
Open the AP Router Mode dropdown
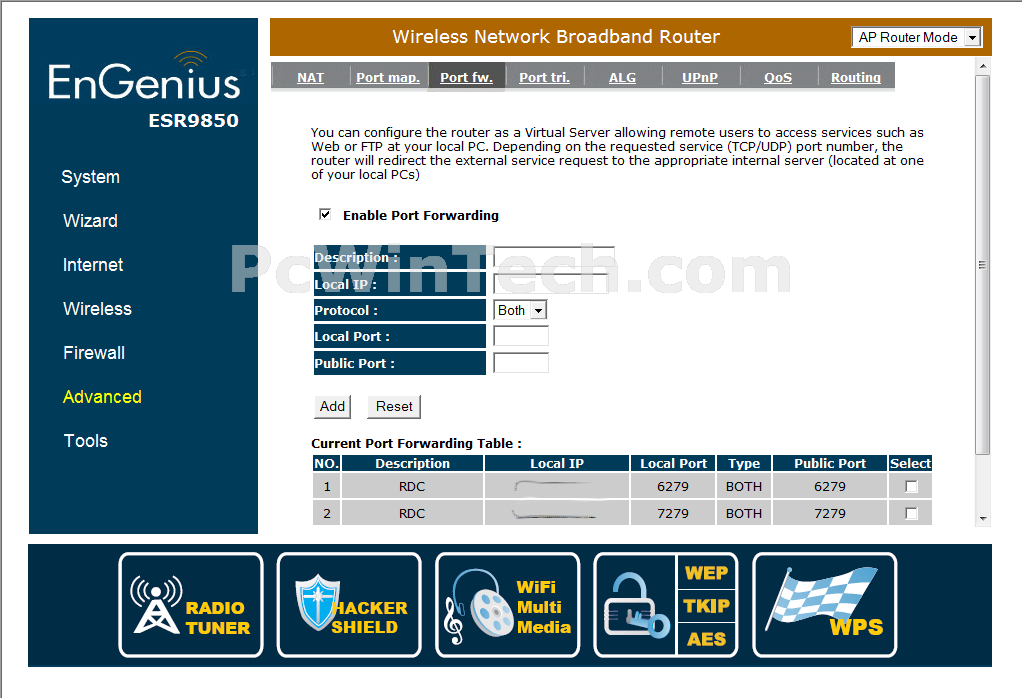(916, 37)
